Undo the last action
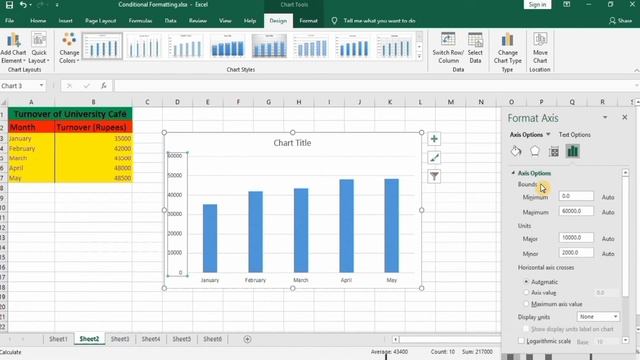Viewport: 640px width, 360px height. [23, 5]
